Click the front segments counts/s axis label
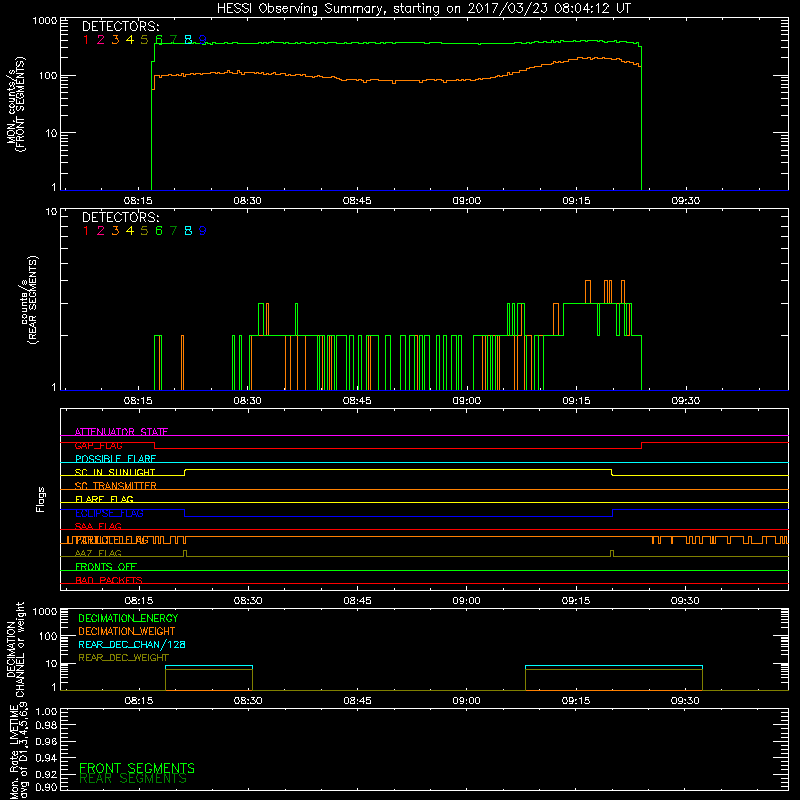This screenshot has height=800, width=800. coord(15,105)
